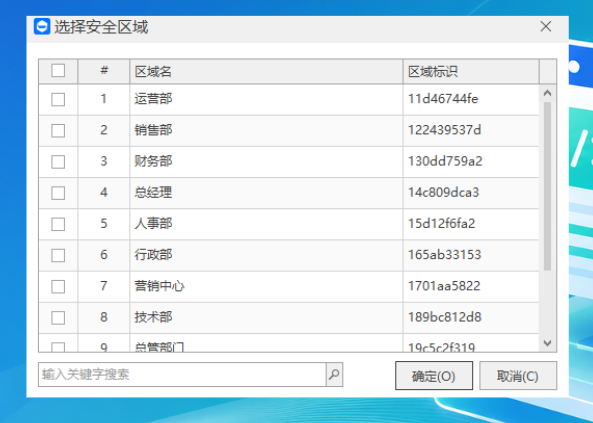Click identifier 15d12f6fa2

441,224
